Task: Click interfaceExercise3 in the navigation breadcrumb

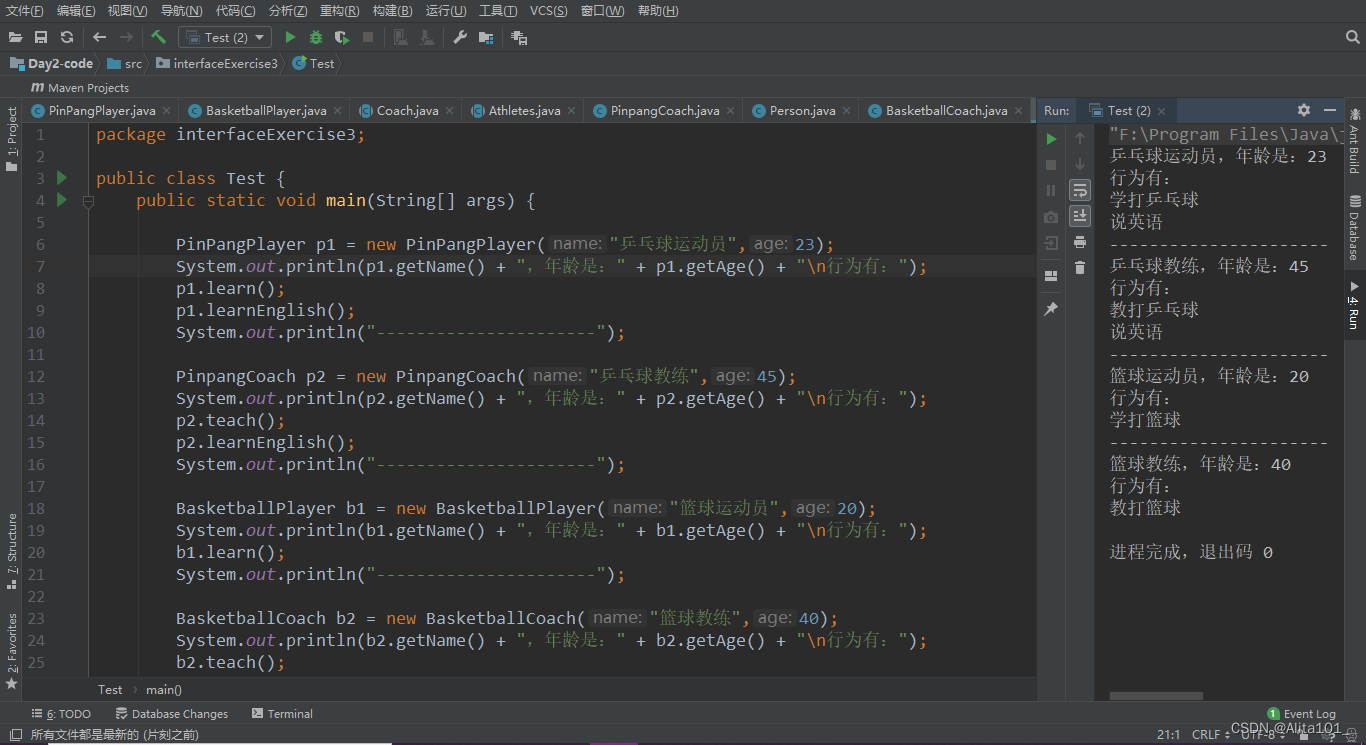Action: coord(216,63)
